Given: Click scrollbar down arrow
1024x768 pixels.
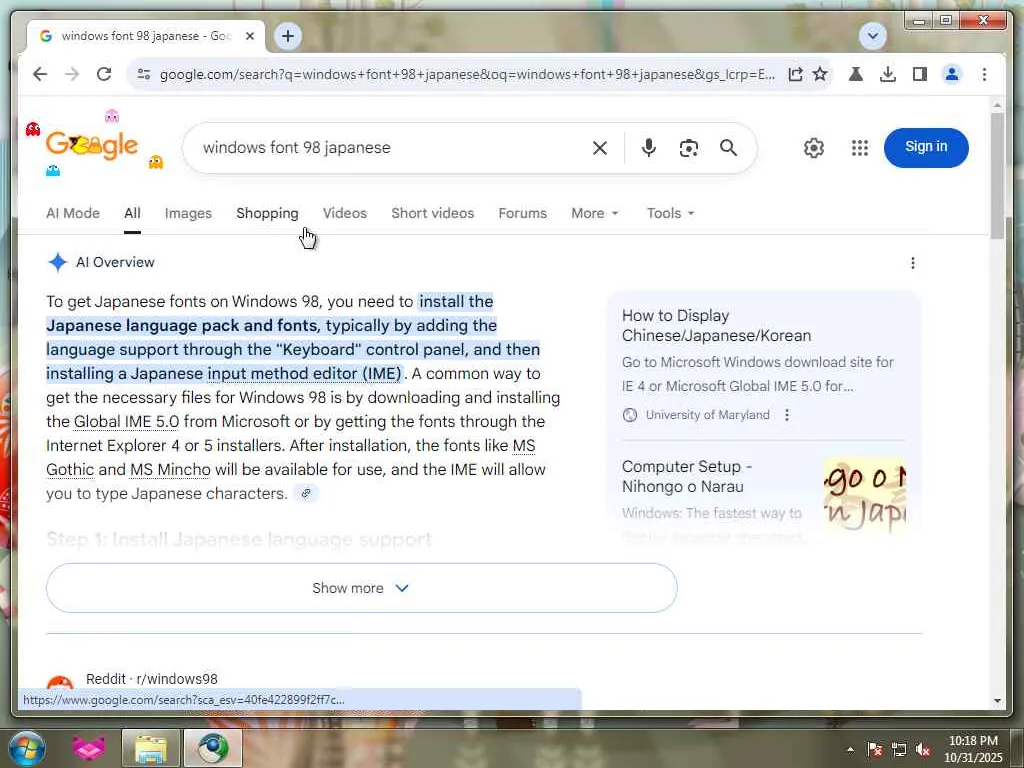Looking at the screenshot, I should (997, 701).
